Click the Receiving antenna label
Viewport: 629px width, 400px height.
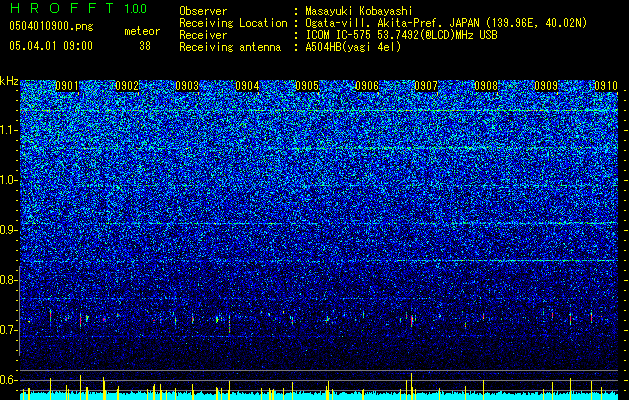(x=230, y=47)
